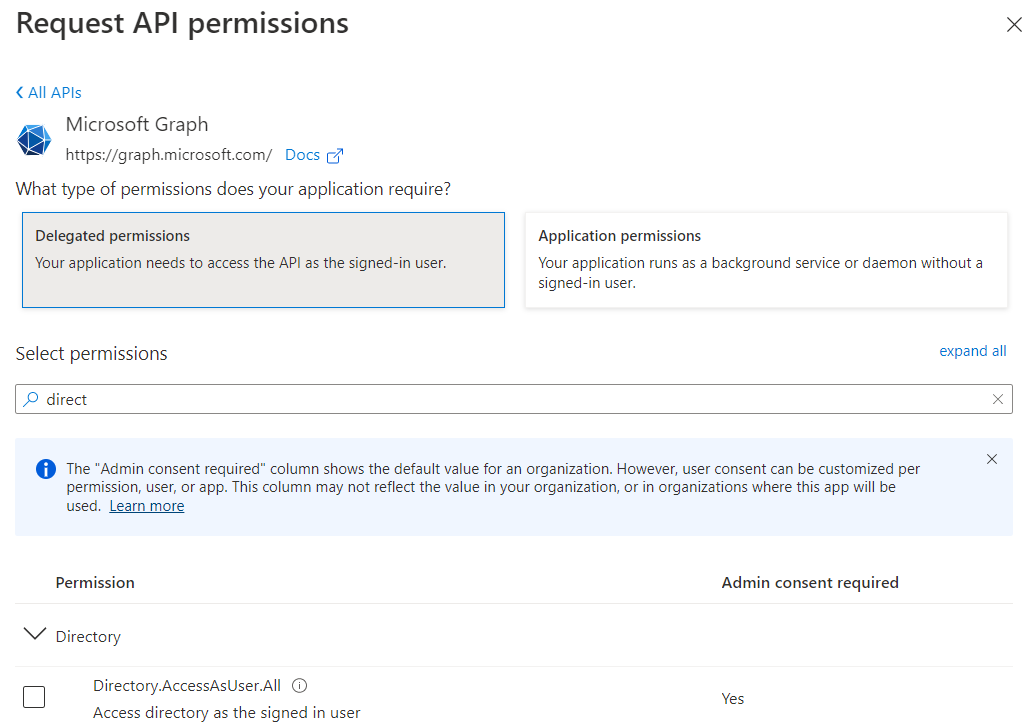1029x726 pixels.
Task: Clear the search box using the X icon
Action: click(998, 399)
